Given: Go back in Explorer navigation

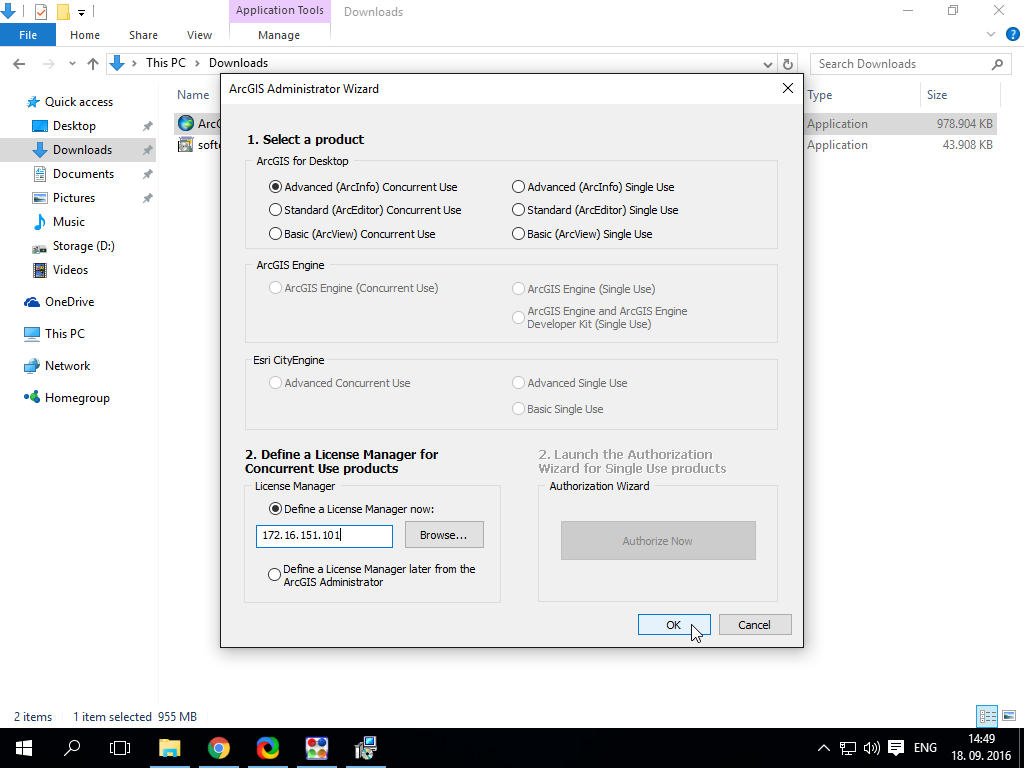Looking at the screenshot, I should (19, 63).
